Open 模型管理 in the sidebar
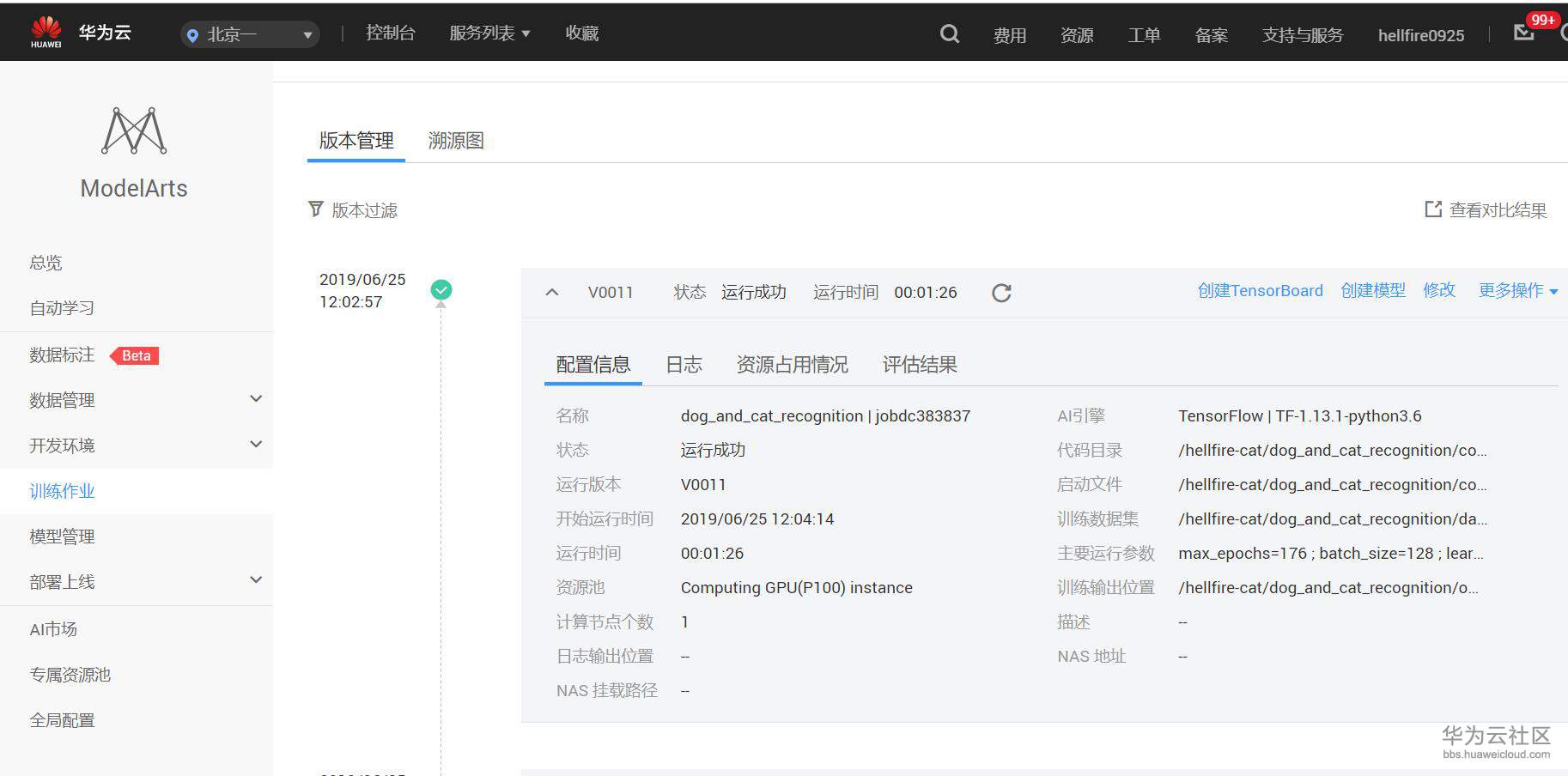This screenshot has width=1568, height=776. [62, 537]
